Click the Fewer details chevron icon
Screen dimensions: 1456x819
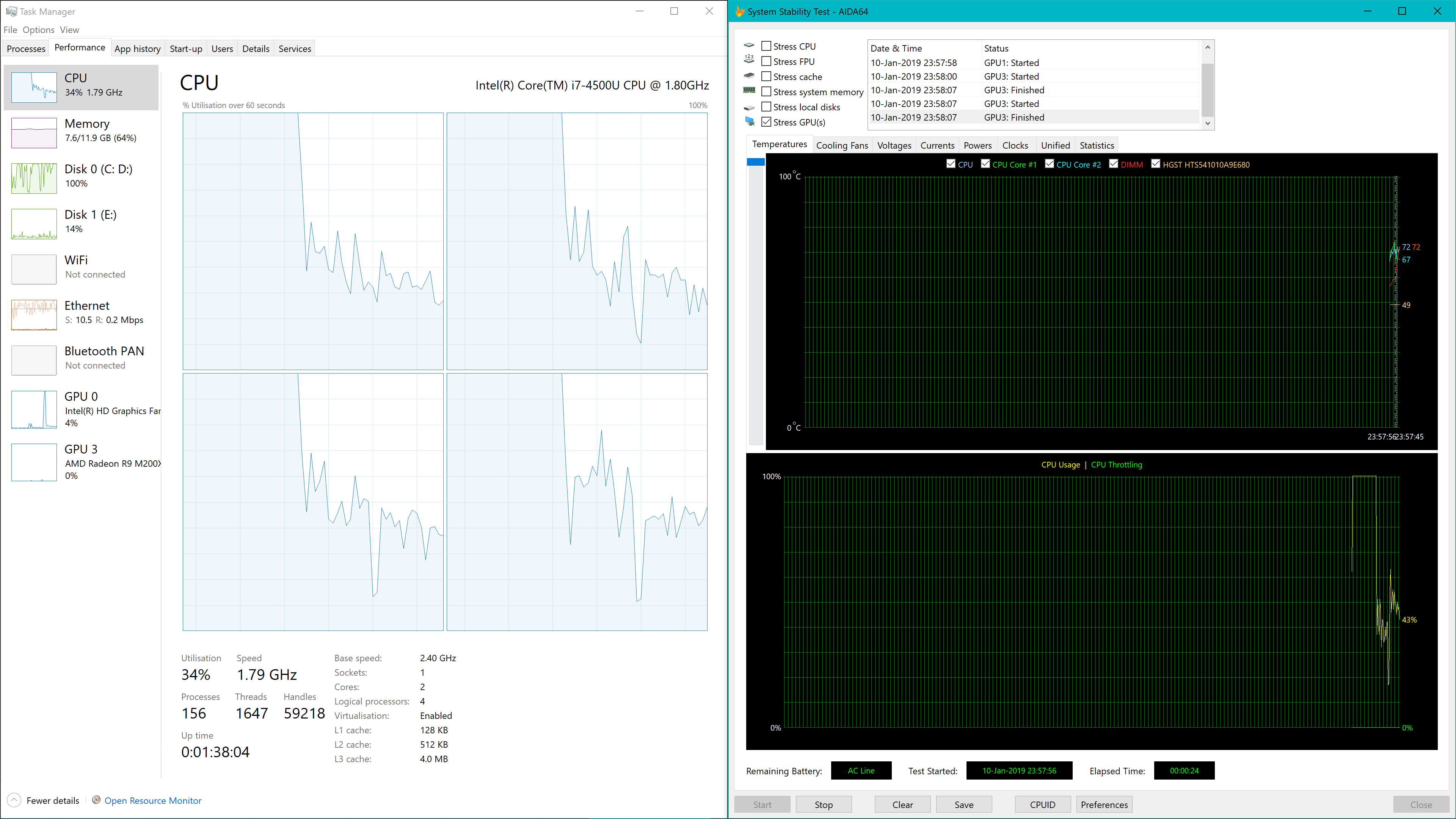pos(14,800)
